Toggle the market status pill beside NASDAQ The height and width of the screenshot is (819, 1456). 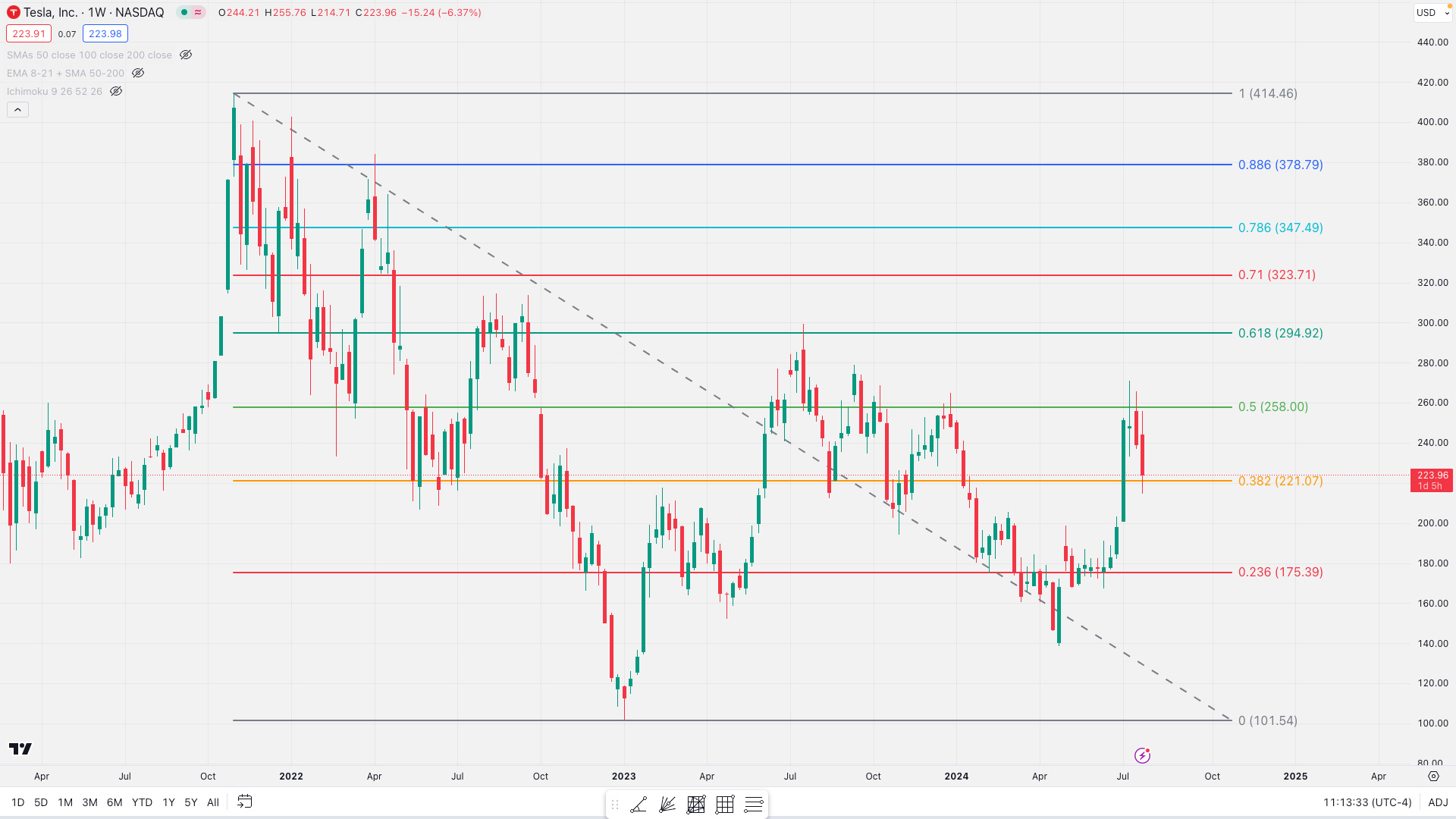191,12
